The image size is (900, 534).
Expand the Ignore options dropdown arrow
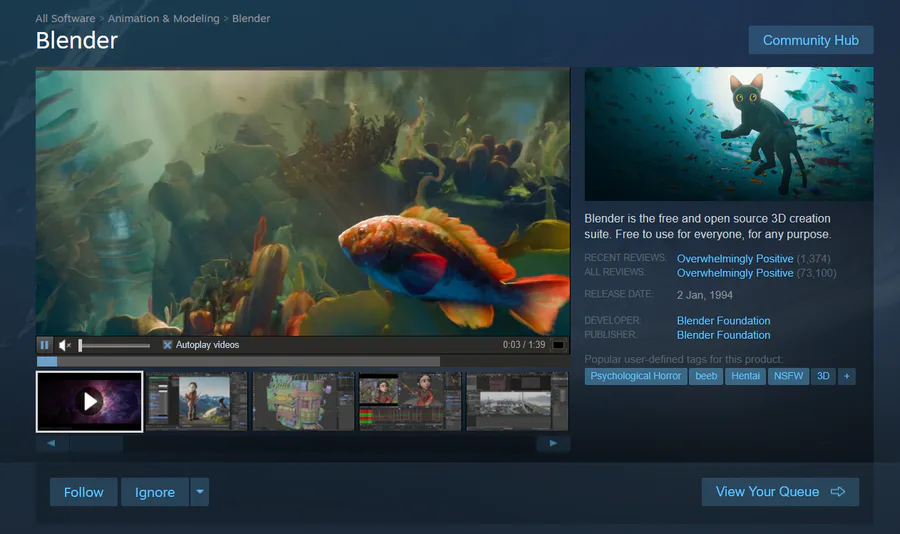[199, 492]
